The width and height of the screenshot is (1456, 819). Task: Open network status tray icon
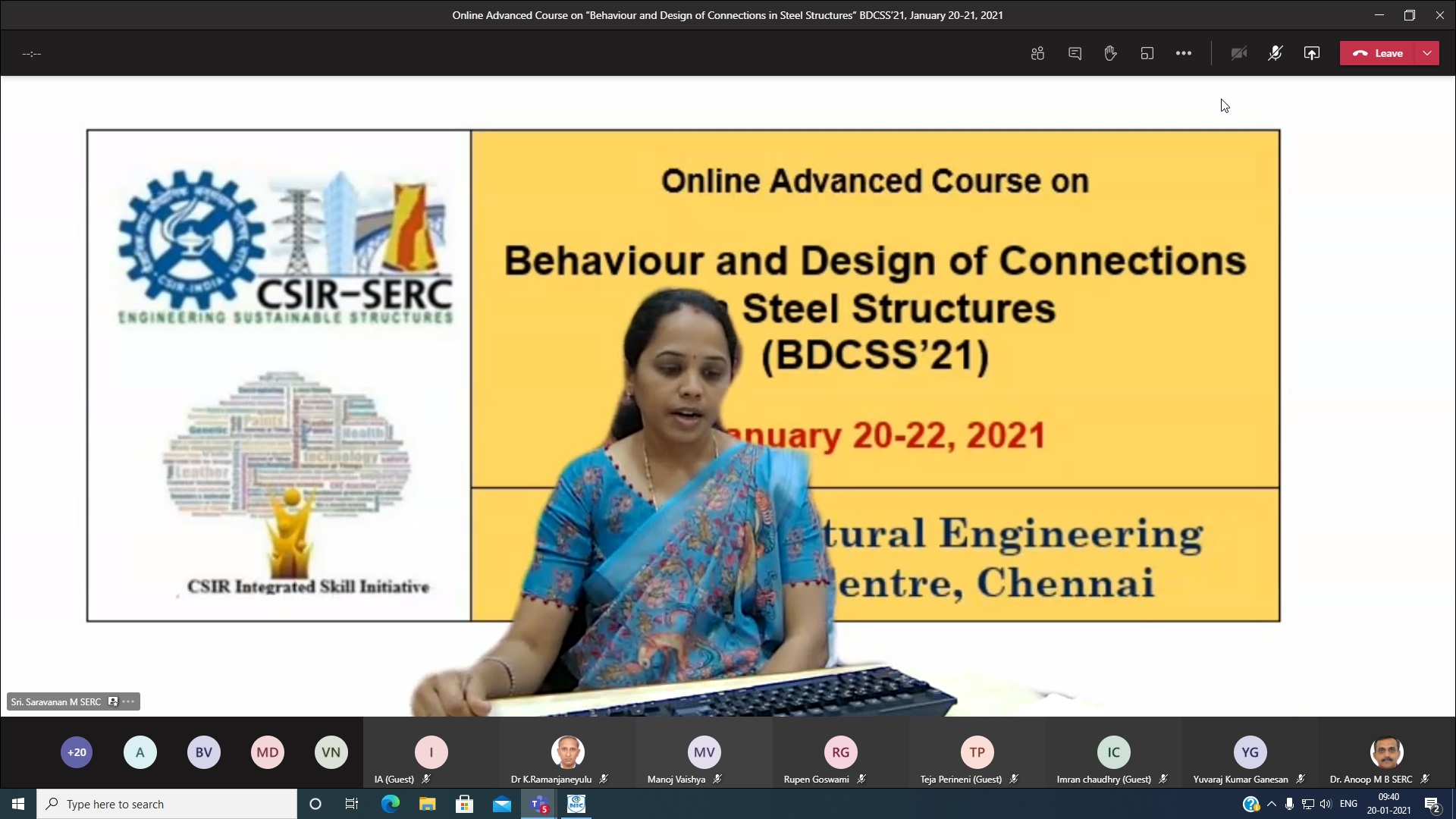1308,804
